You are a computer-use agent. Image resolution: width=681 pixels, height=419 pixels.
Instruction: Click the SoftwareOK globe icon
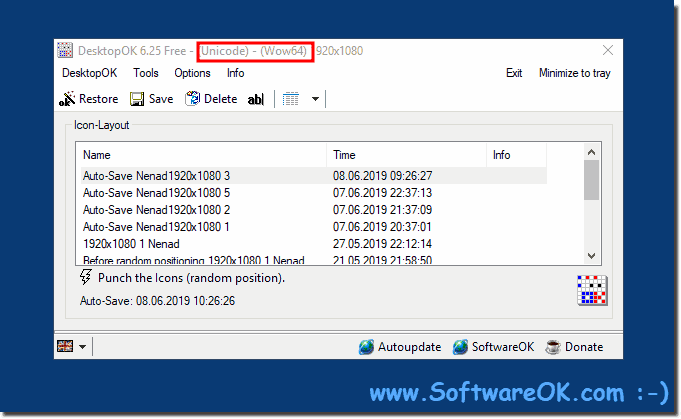coord(460,346)
